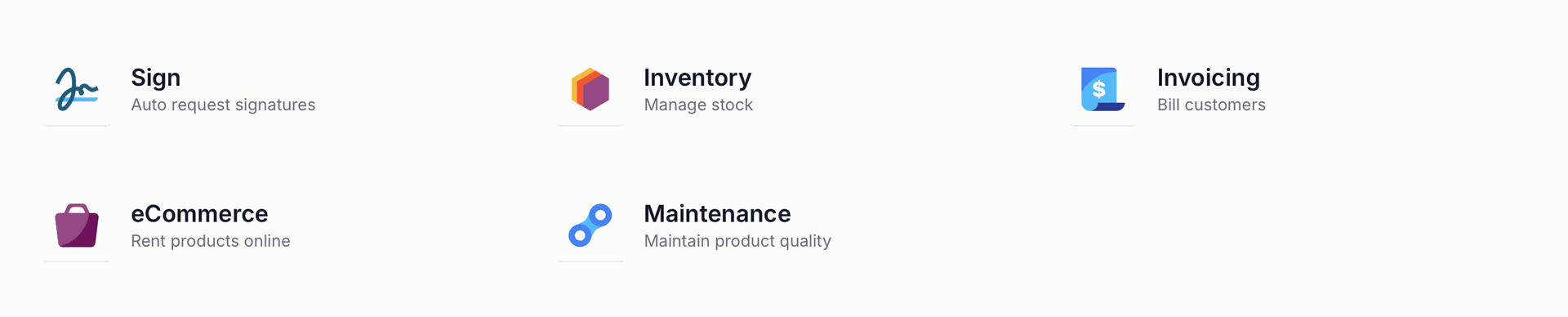The height and width of the screenshot is (317, 1568).
Task: Choose the eCommerce shopping bag icon
Action: click(x=77, y=225)
